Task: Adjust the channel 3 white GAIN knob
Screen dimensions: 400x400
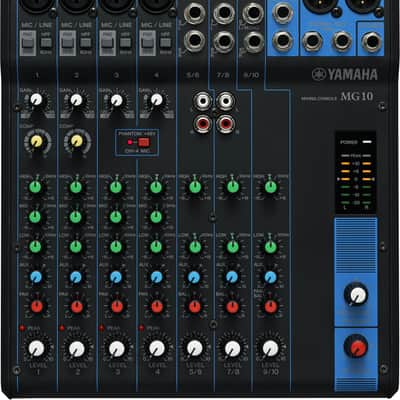Action: click(x=116, y=100)
